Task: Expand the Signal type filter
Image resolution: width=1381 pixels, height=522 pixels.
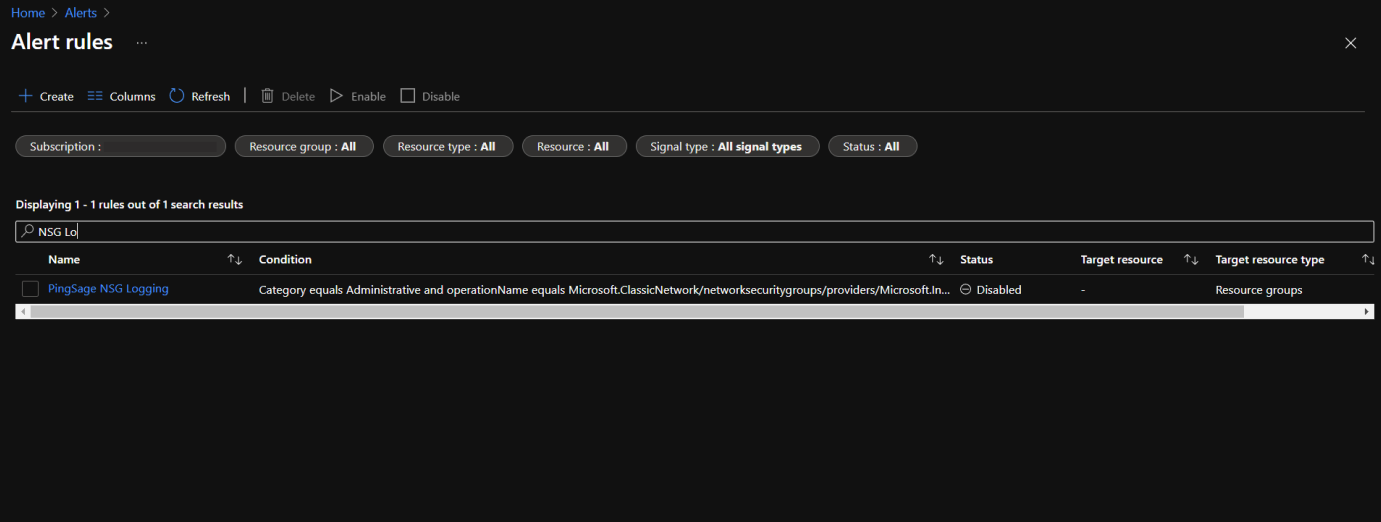Action: [726, 147]
